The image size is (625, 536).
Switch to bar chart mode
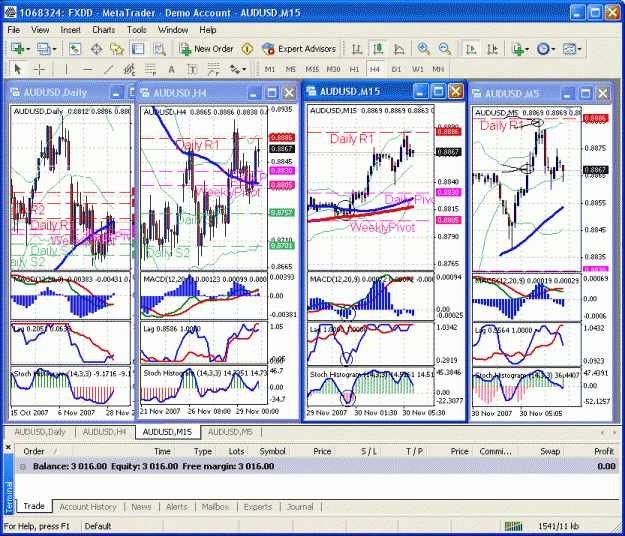click(357, 49)
